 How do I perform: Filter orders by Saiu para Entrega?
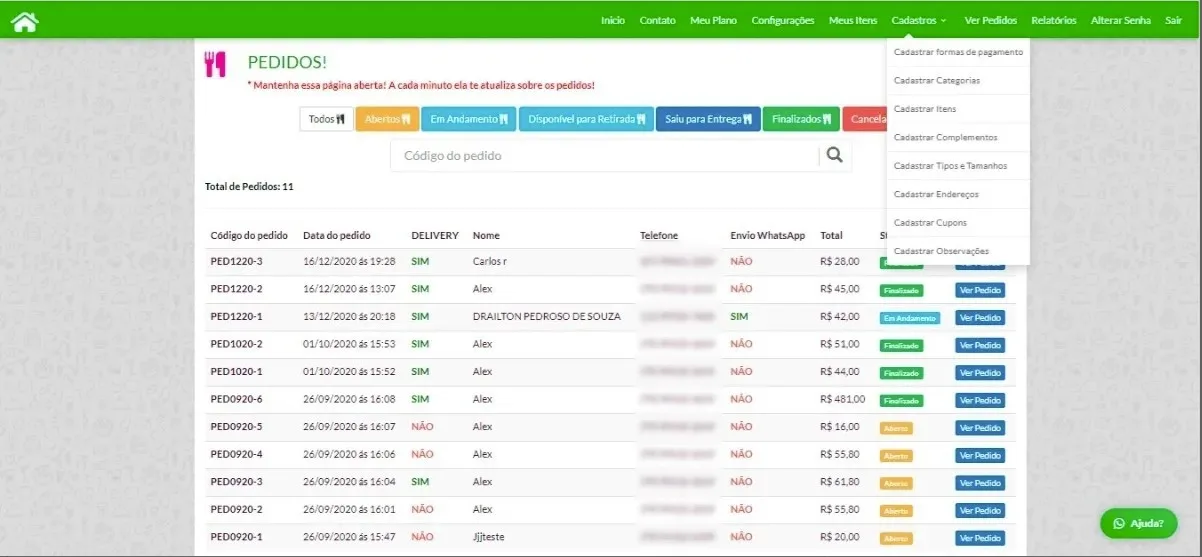point(708,119)
